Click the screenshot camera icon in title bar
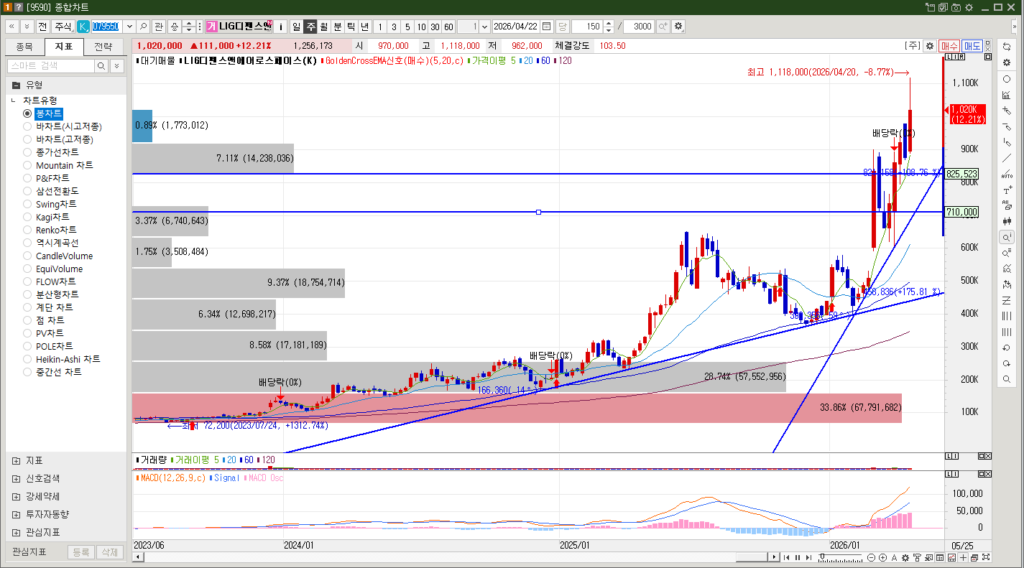The width and height of the screenshot is (1024, 568). tap(953, 8)
